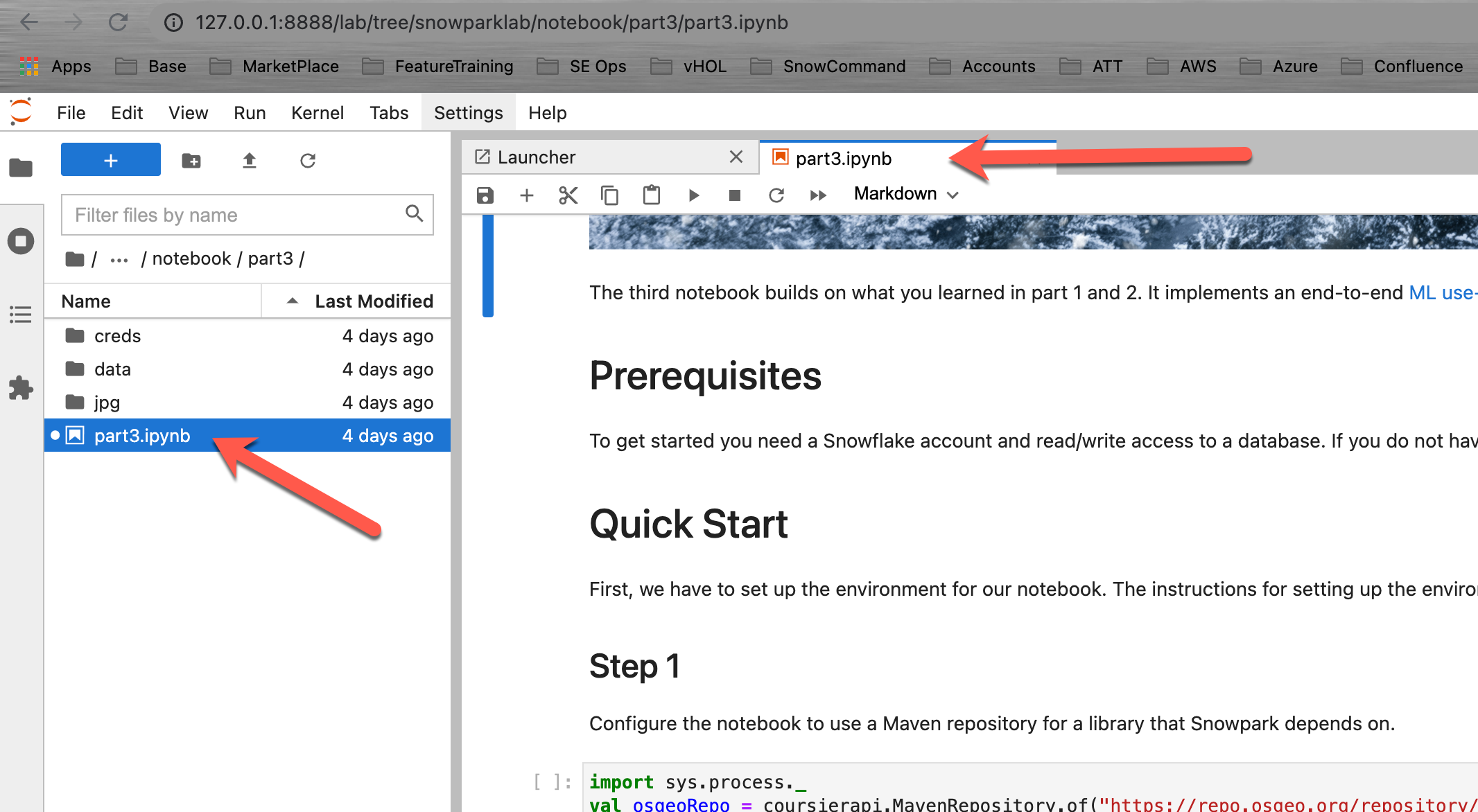Expand the Markdown cell type dropdown
Viewport: 1478px width, 812px height.
(x=906, y=194)
